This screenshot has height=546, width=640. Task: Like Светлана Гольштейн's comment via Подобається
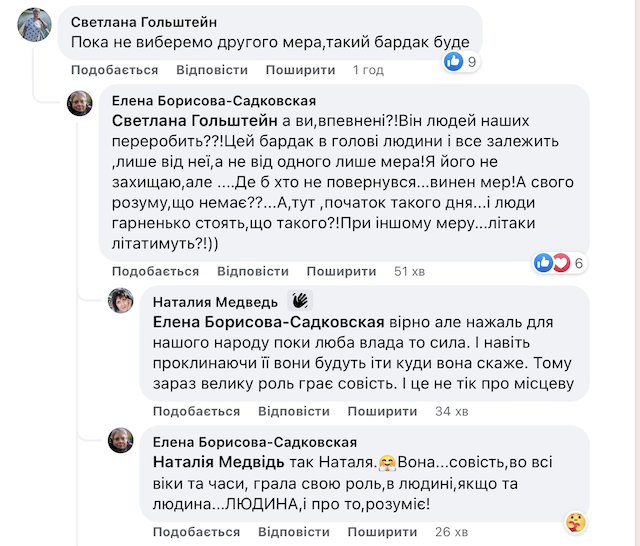(115, 70)
